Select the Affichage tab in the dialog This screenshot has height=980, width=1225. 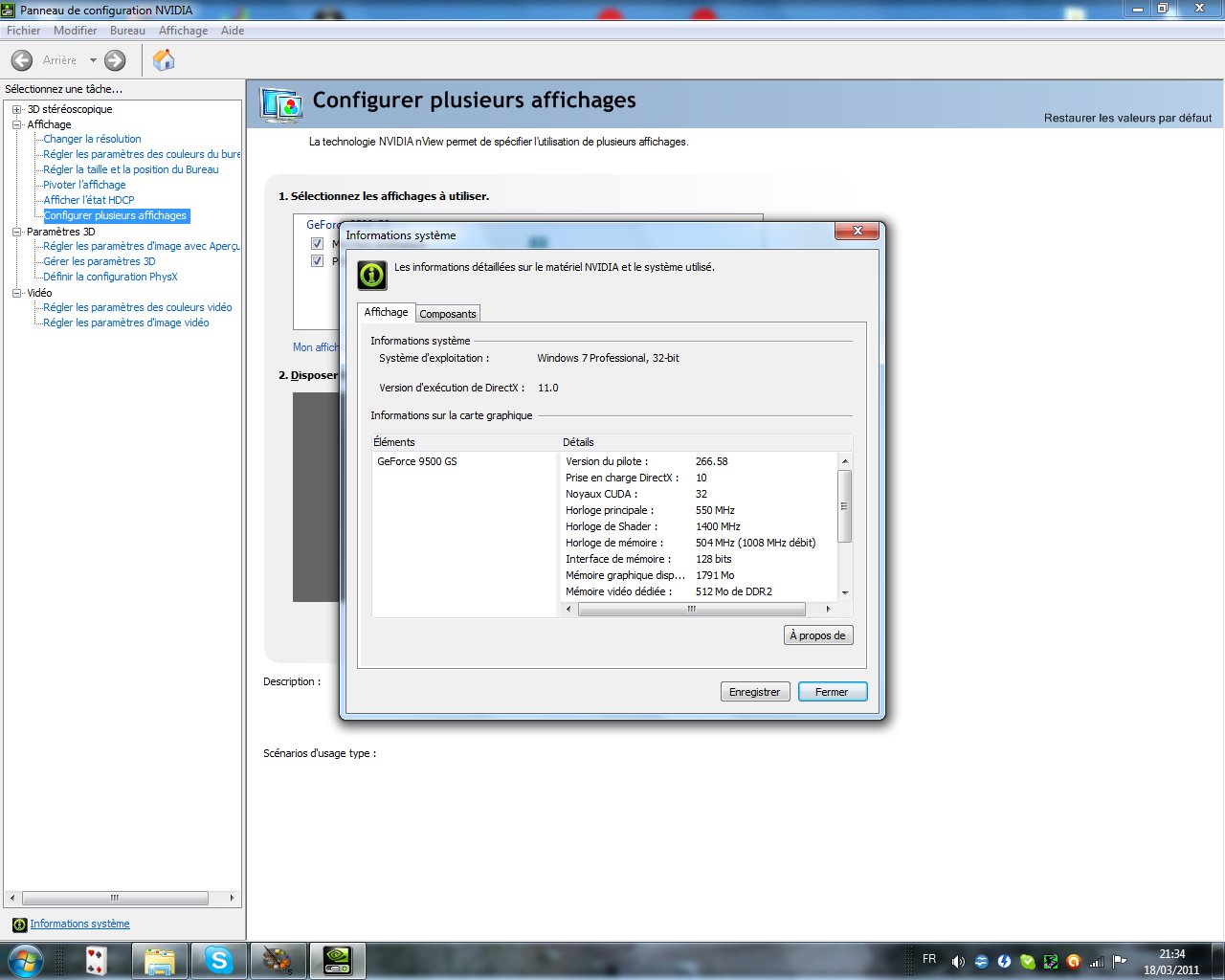[387, 312]
